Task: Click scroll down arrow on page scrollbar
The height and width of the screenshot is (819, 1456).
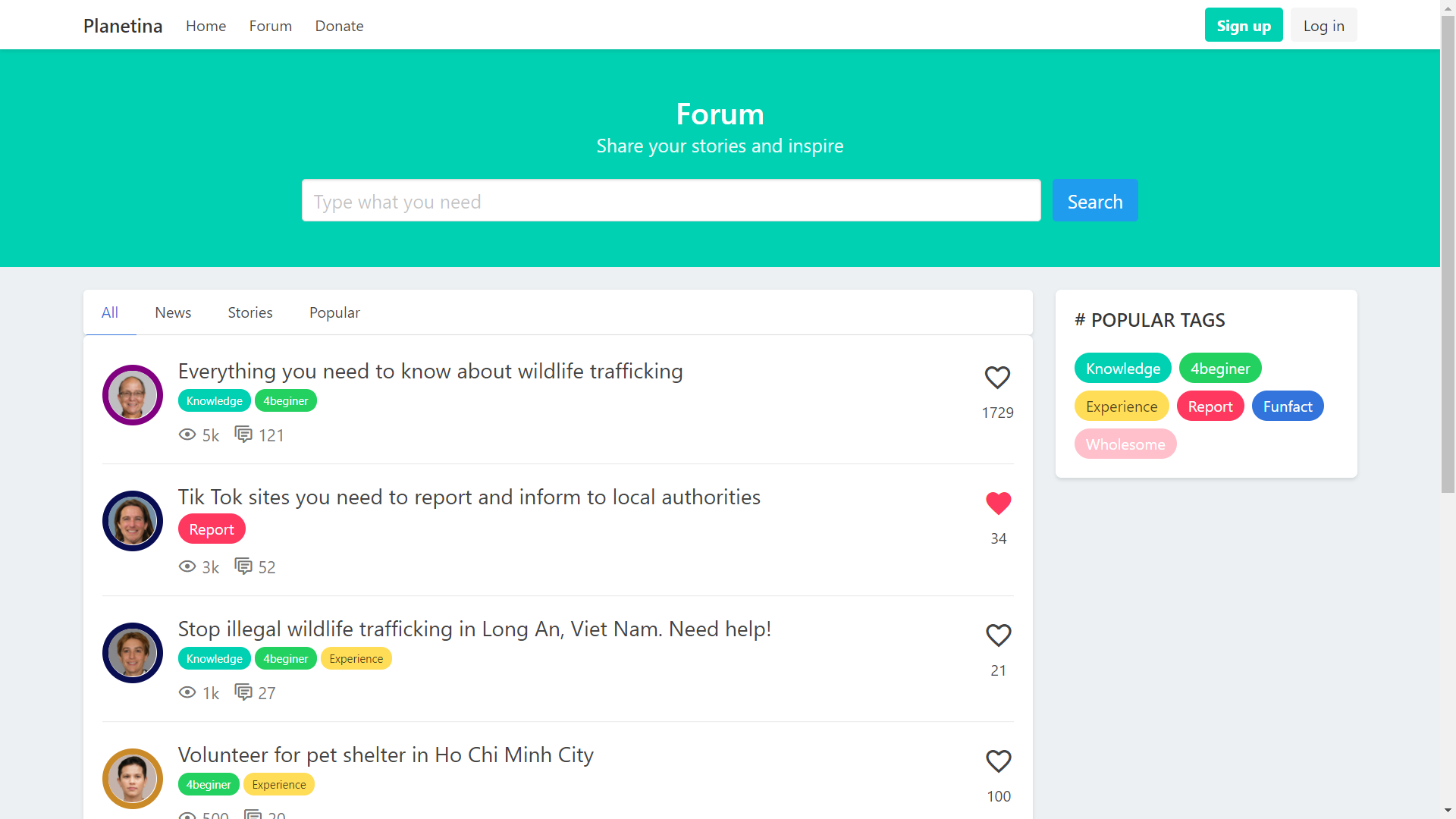Action: [1448, 811]
